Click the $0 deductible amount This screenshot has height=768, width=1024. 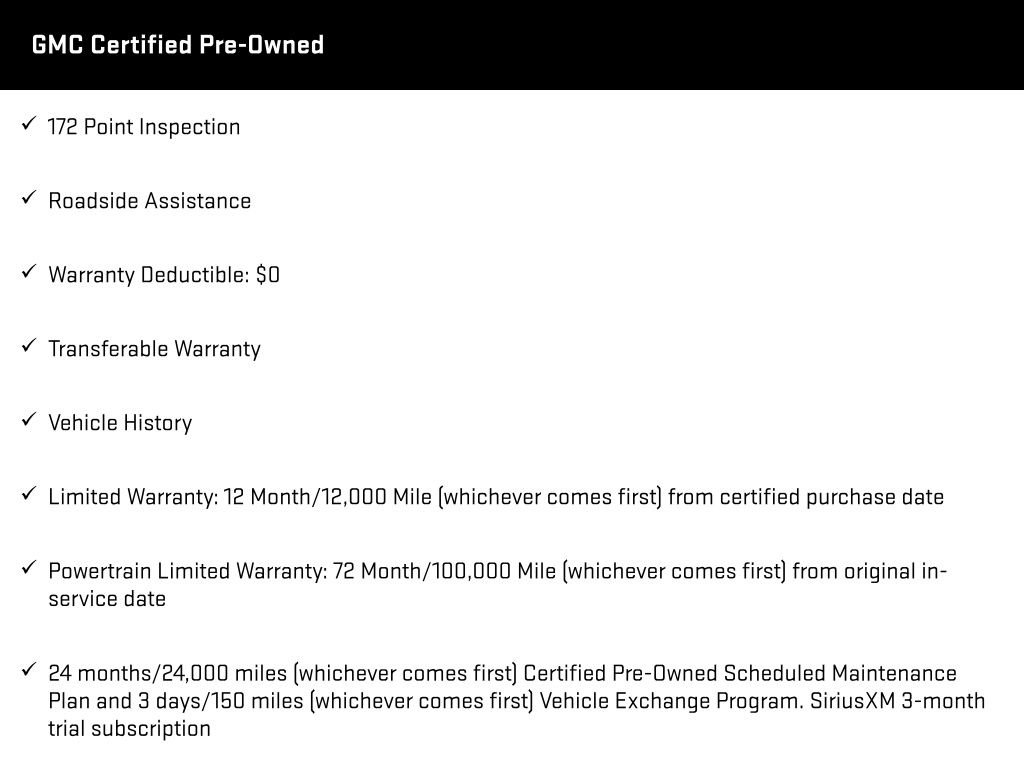pyautogui.click(x=267, y=275)
